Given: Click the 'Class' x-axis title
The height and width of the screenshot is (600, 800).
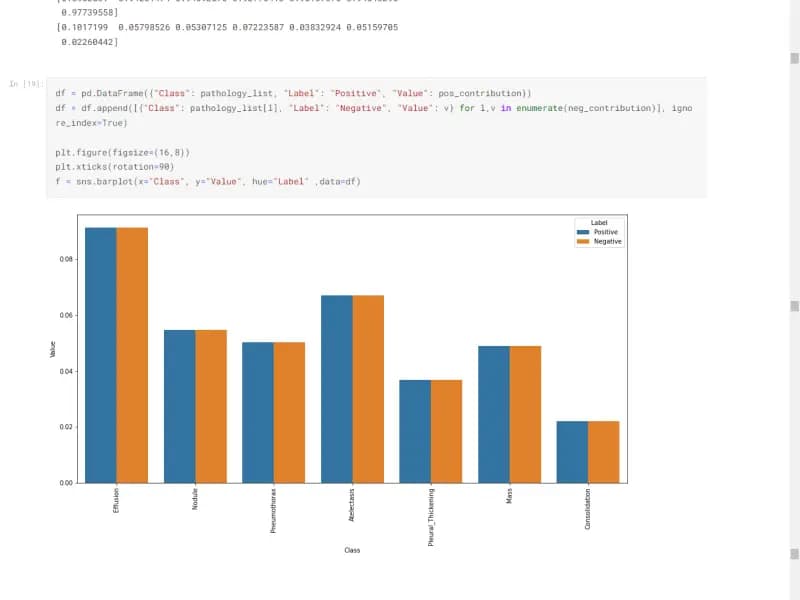Looking at the screenshot, I should point(352,550).
